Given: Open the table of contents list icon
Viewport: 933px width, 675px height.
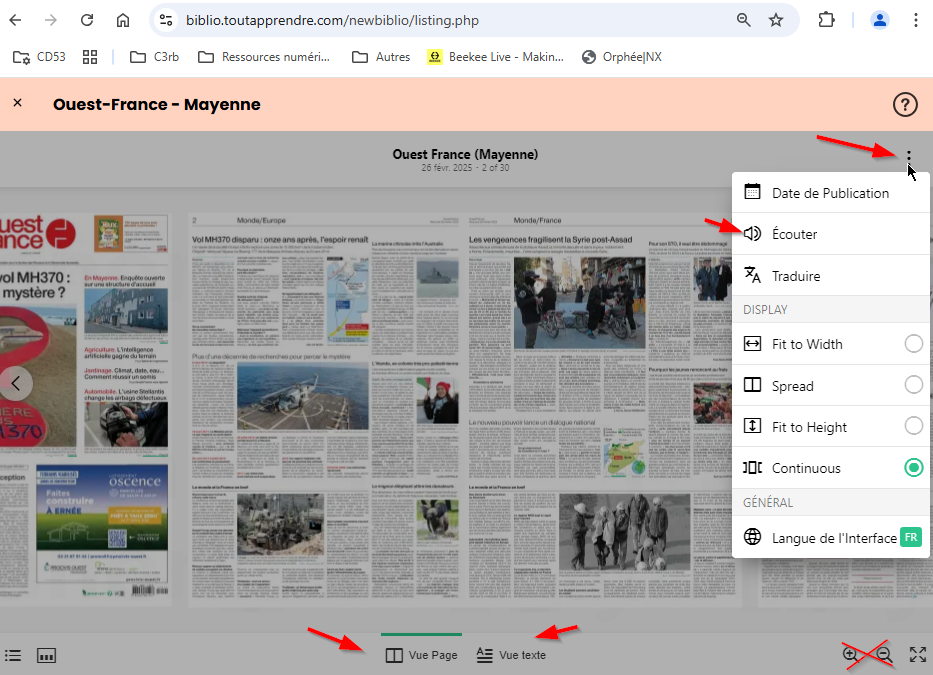Looking at the screenshot, I should [13, 655].
